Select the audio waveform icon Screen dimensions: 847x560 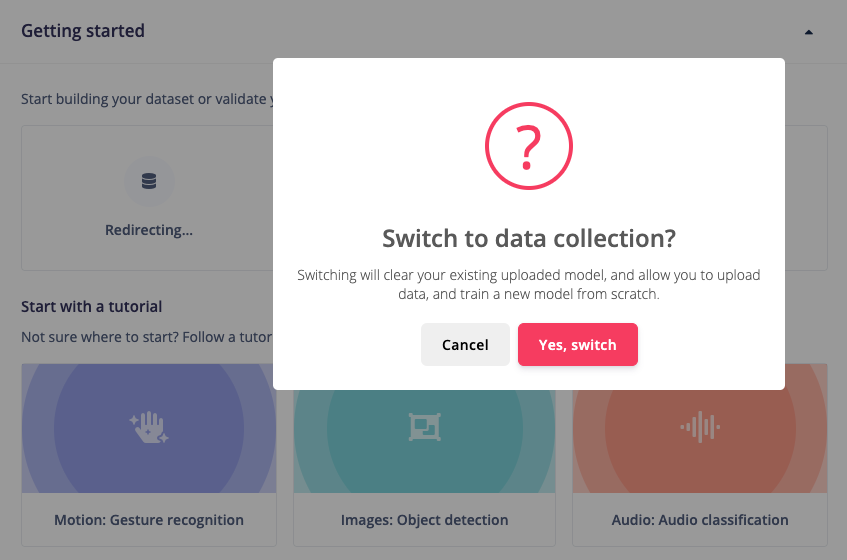(x=700, y=427)
